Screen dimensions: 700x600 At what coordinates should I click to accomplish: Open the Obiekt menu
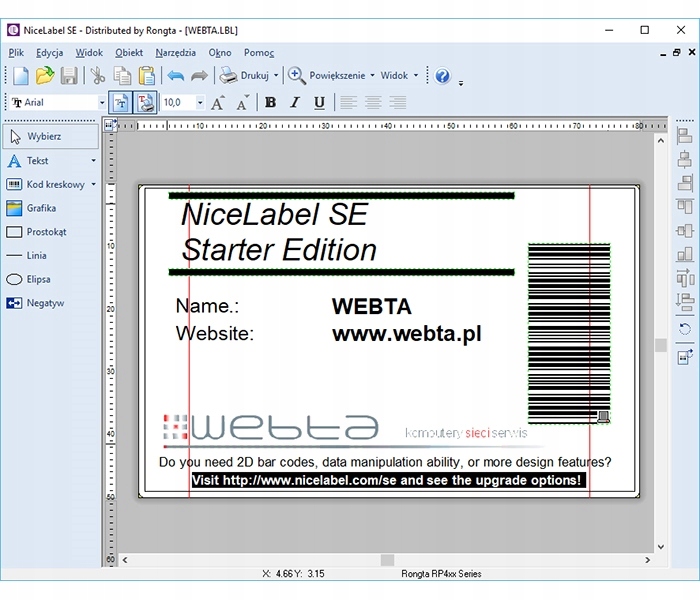click(x=129, y=53)
